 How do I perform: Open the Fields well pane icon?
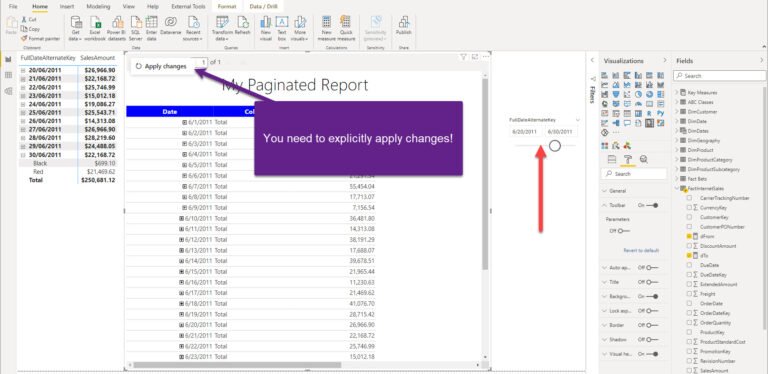pyautogui.click(x=611, y=160)
